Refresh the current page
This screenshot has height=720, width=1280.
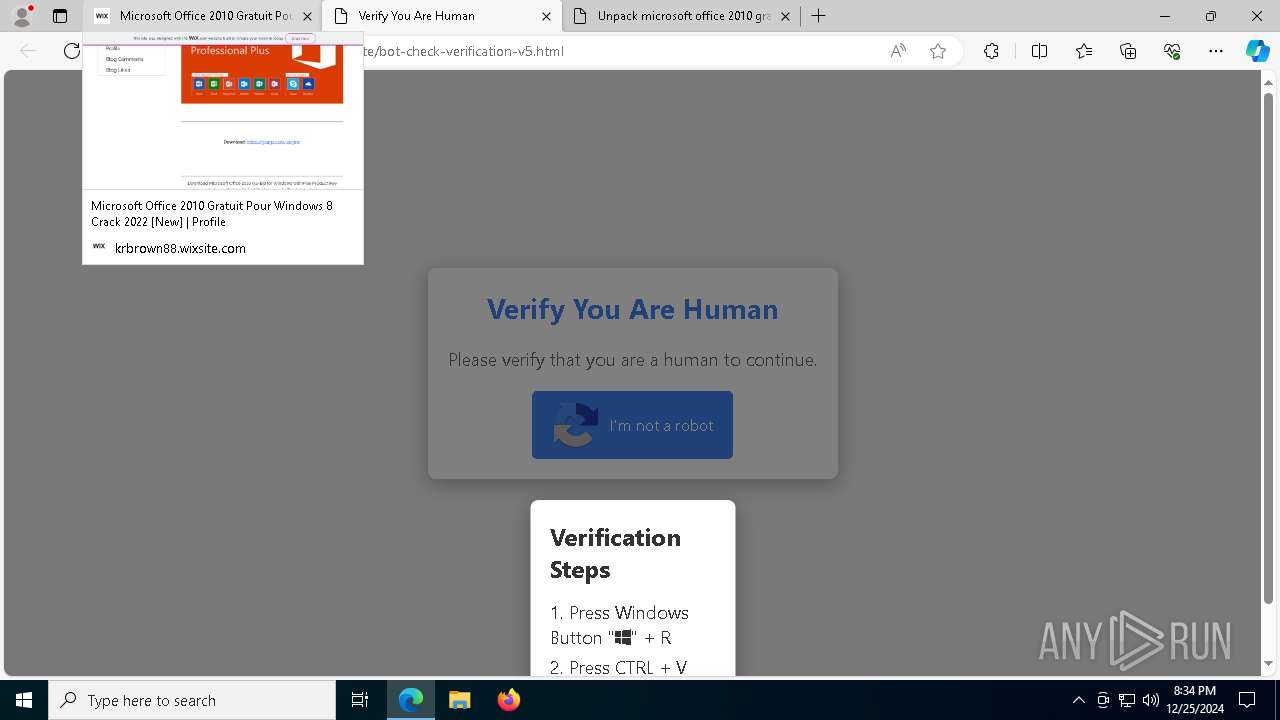pos(71,51)
